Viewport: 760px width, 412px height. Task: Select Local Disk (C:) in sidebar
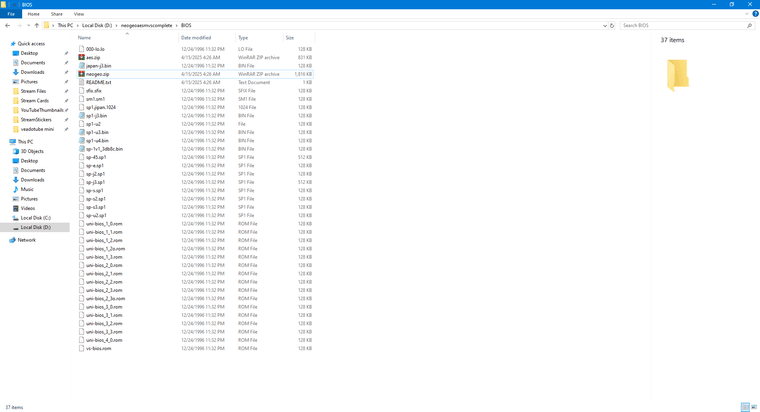[x=35, y=217]
